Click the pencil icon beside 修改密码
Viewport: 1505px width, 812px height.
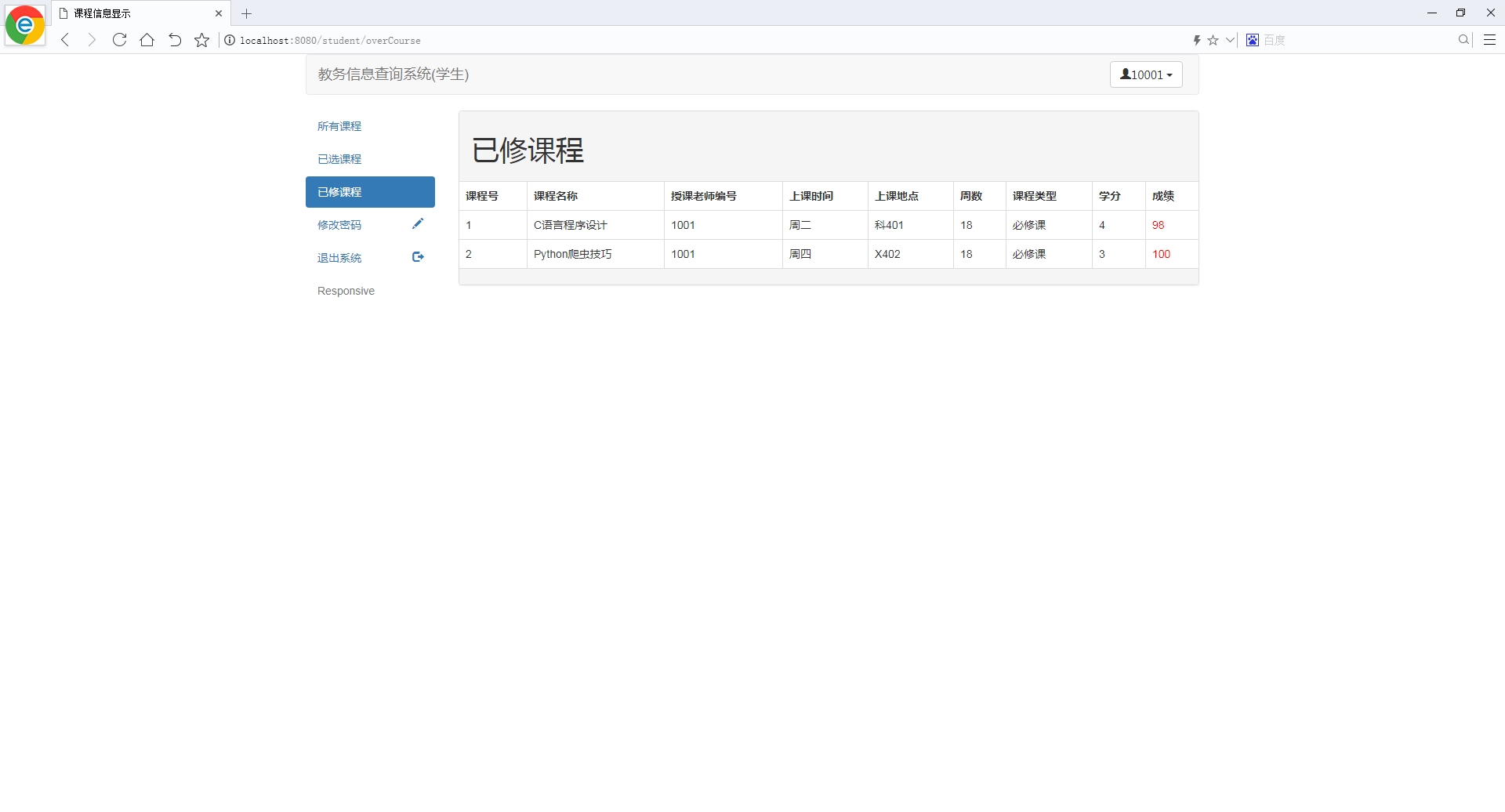418,224
